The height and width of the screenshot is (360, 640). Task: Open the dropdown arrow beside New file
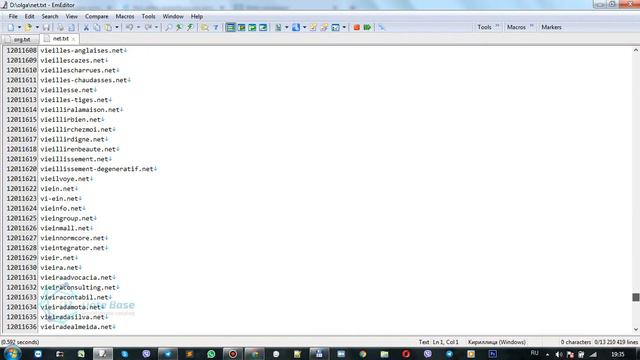pos(19,27)
